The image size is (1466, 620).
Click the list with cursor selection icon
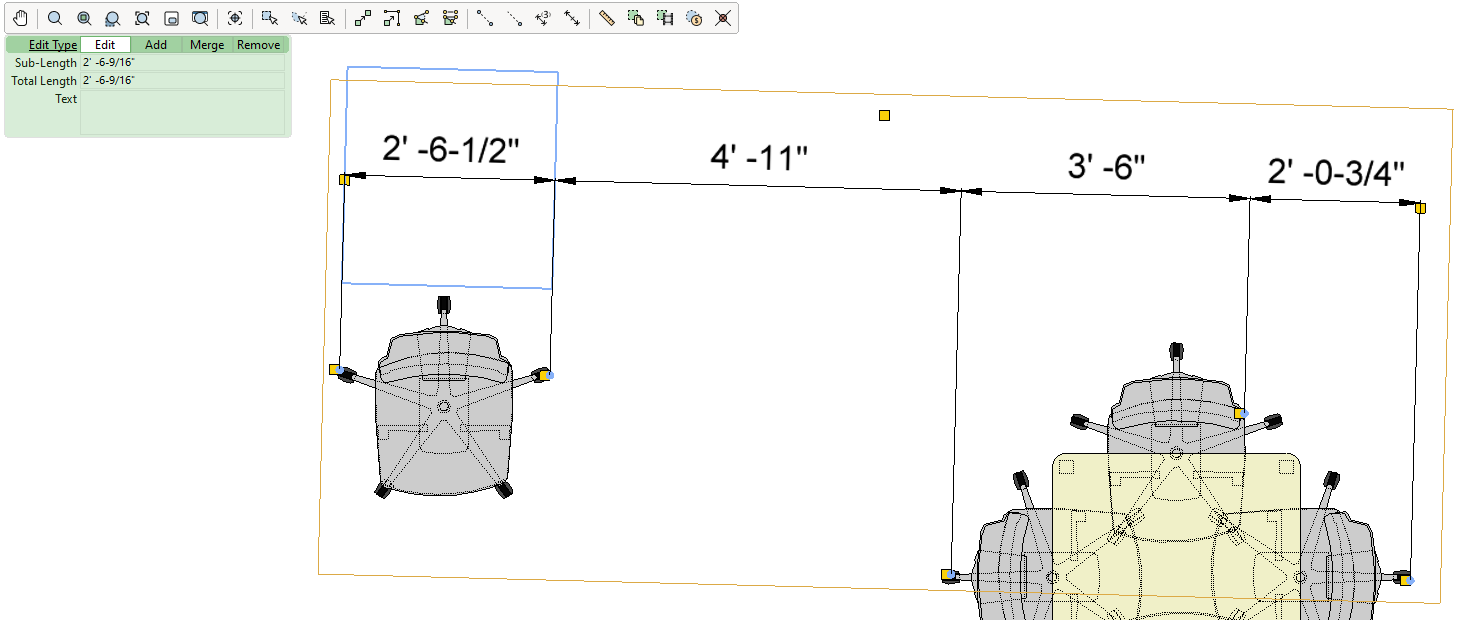pos(327,18)
